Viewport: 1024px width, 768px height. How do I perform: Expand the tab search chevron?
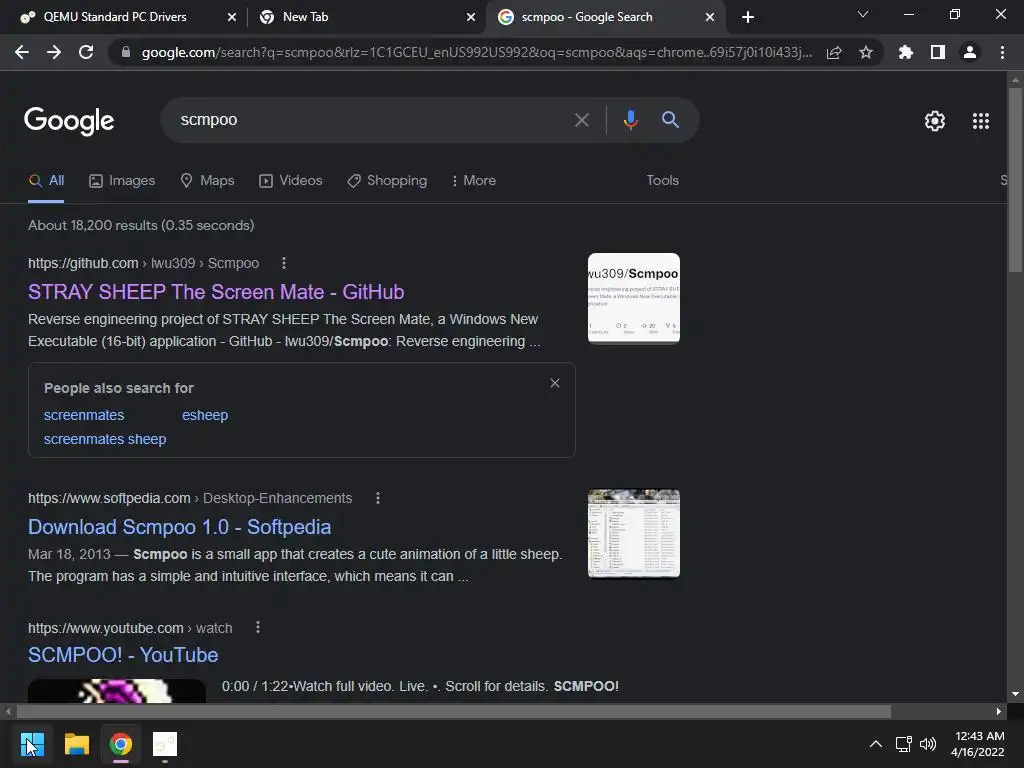[x=863, y=14]
